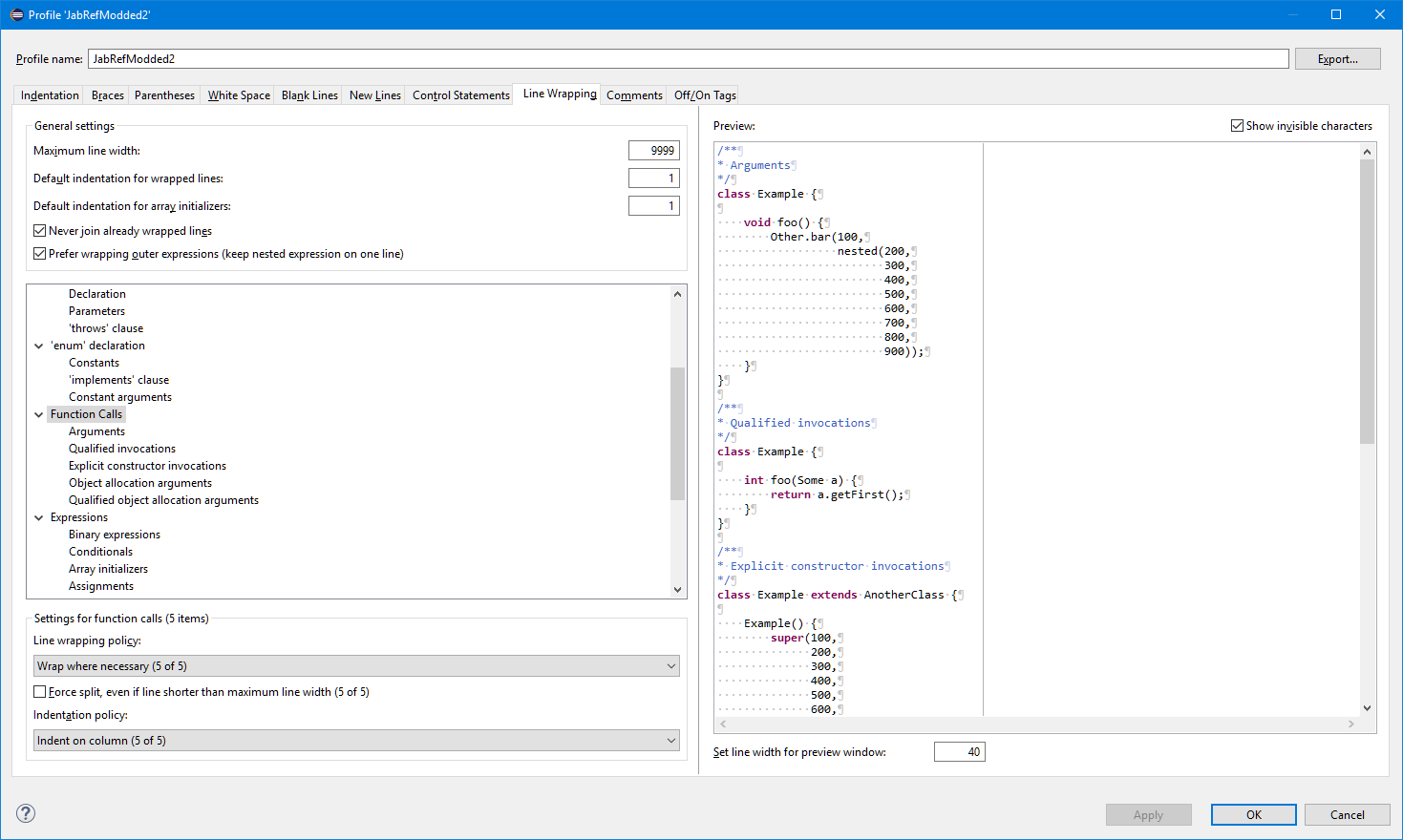This screenshot has width=1403, height=840.
Task: Click the OK button
Action: click(x=1254, y=814)
